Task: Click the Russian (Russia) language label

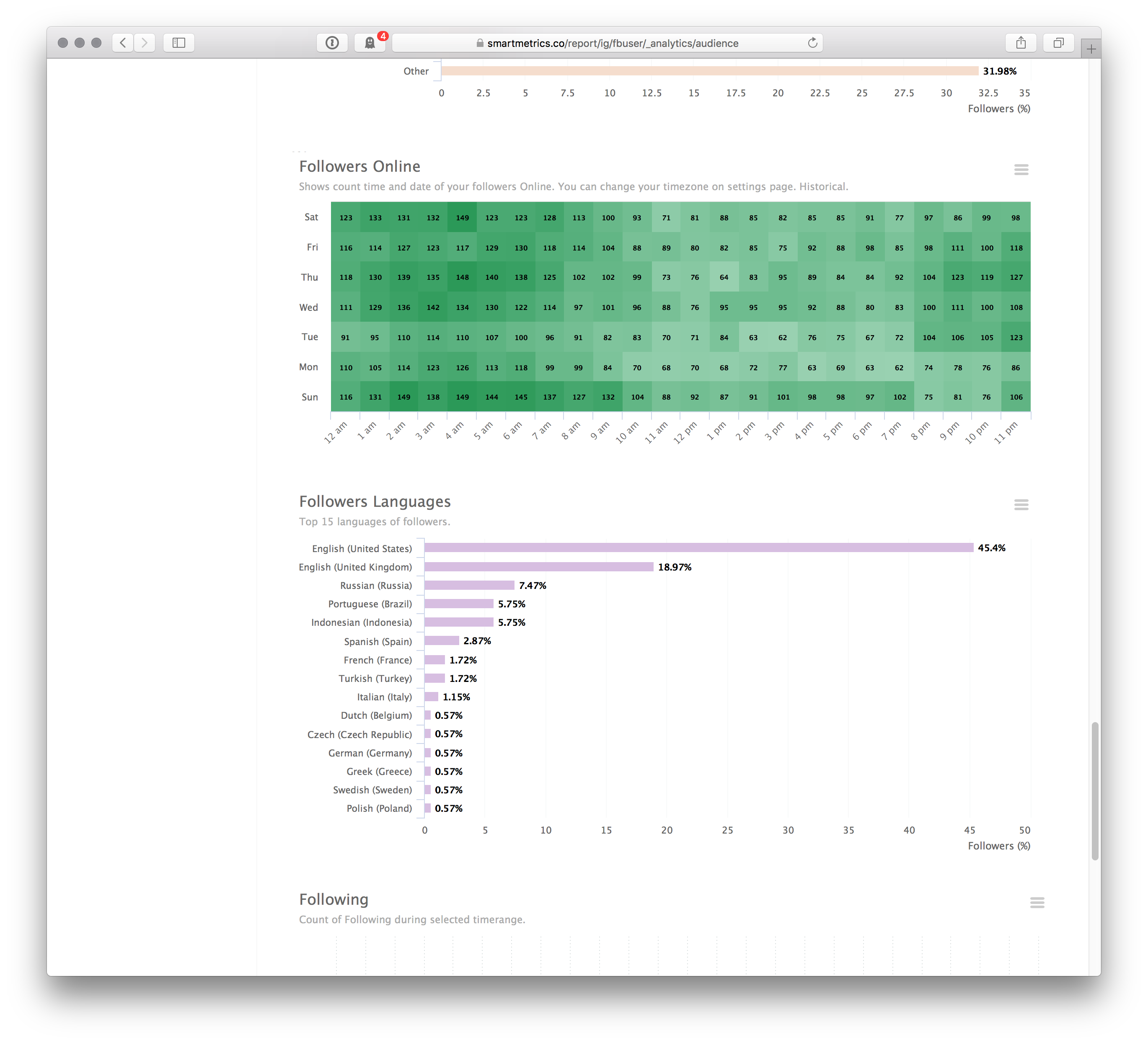Action: pos(376,585)
